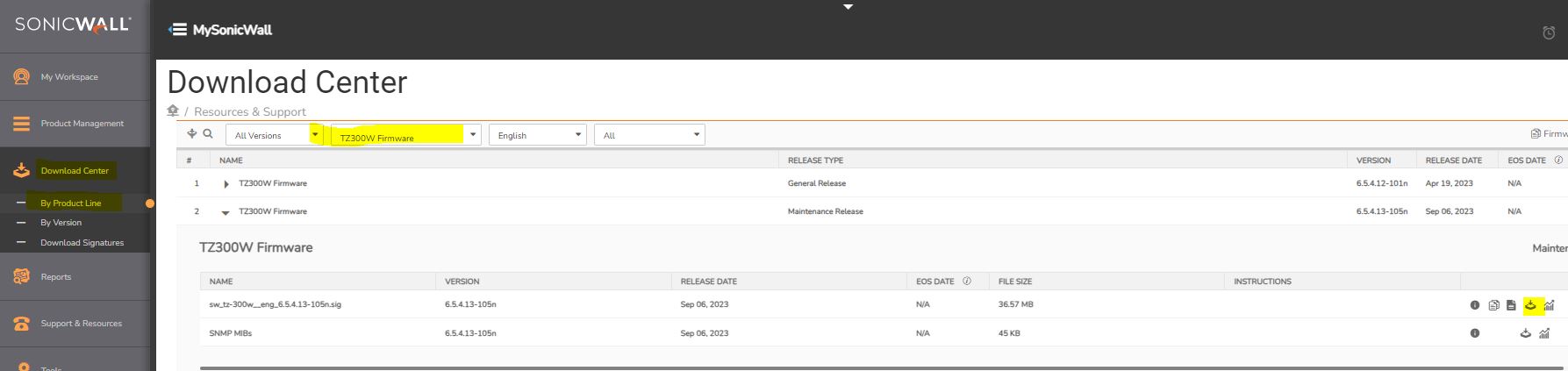Download the sw_tz-300w firmware .sig file
1568x371 pixels.
tap(1530, 304)
